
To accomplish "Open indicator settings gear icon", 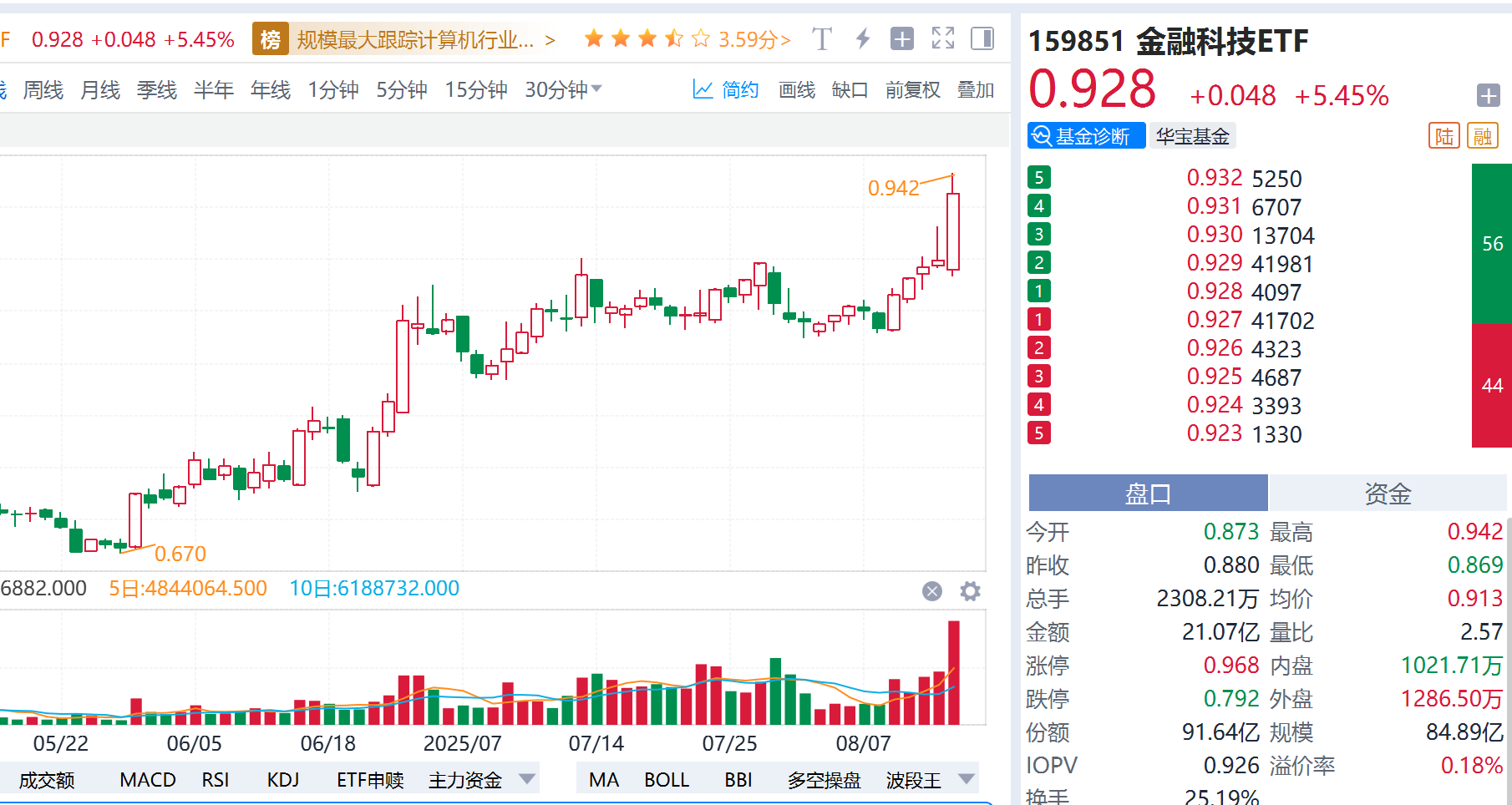I will [970, 591].
